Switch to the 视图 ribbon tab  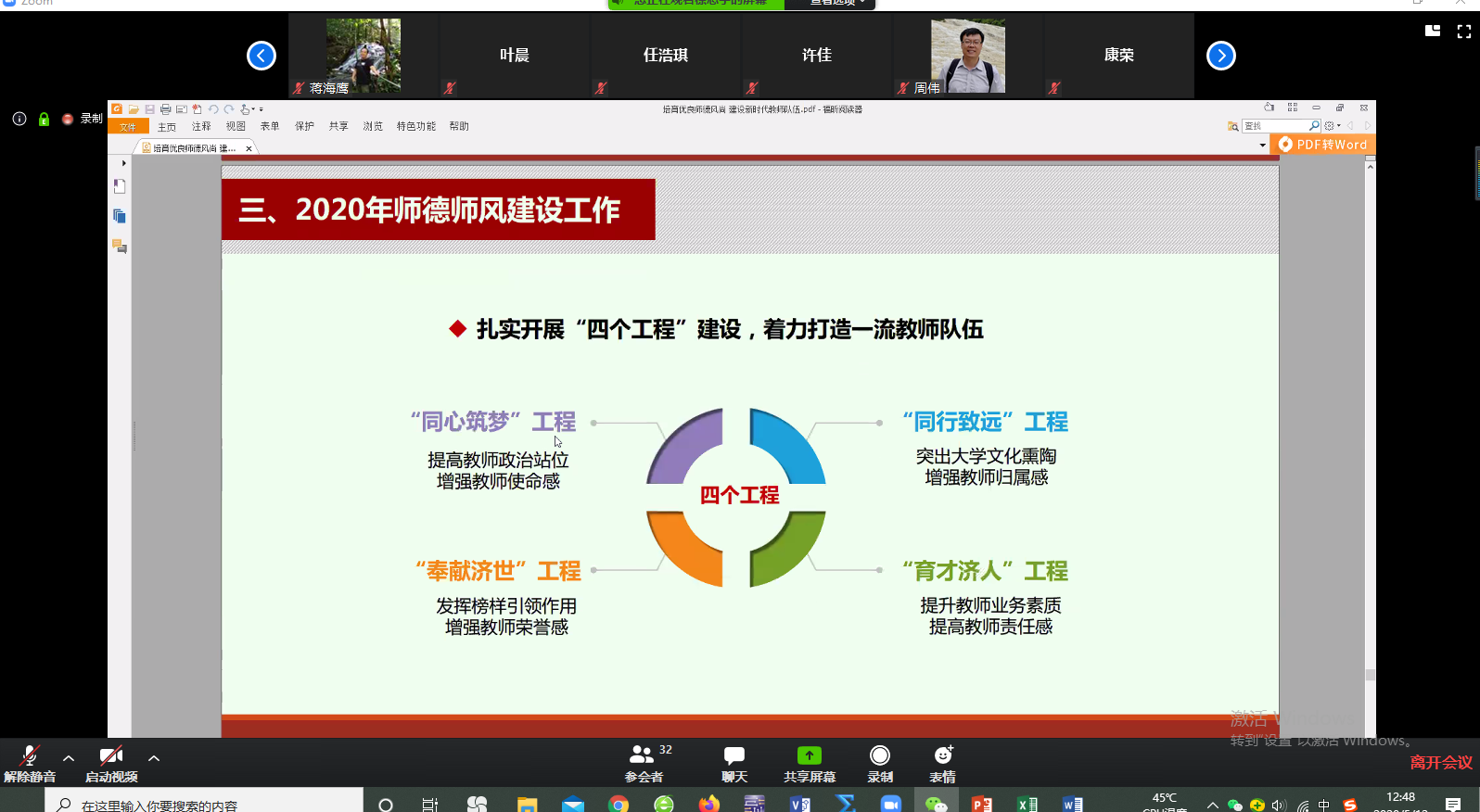236,126
